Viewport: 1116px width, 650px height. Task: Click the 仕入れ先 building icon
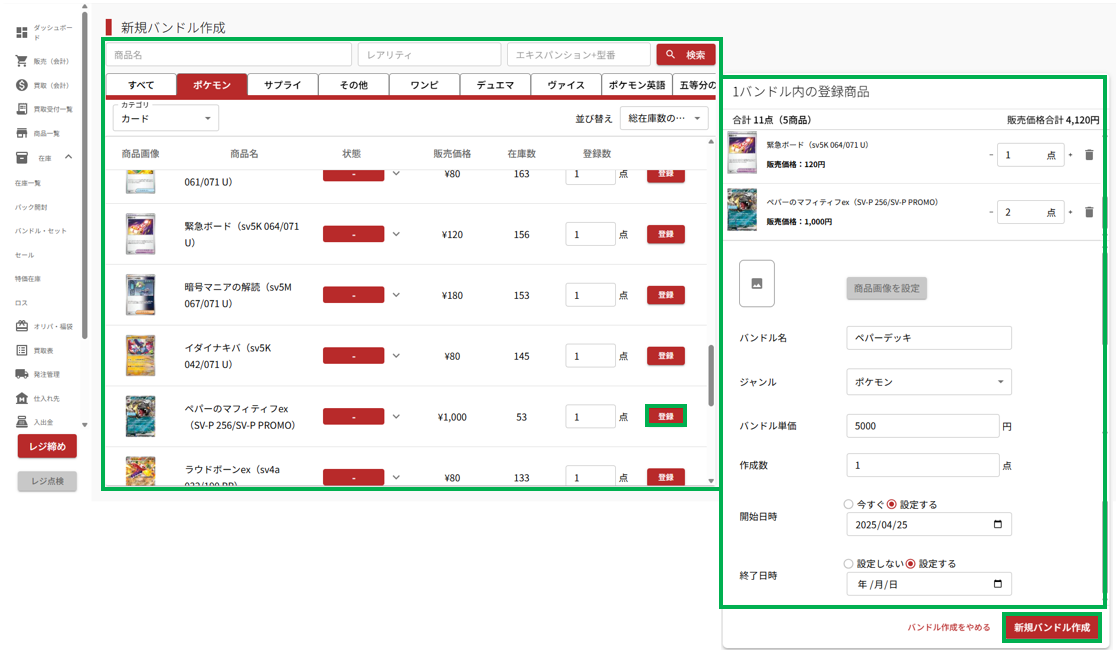(x=22, y=398)
